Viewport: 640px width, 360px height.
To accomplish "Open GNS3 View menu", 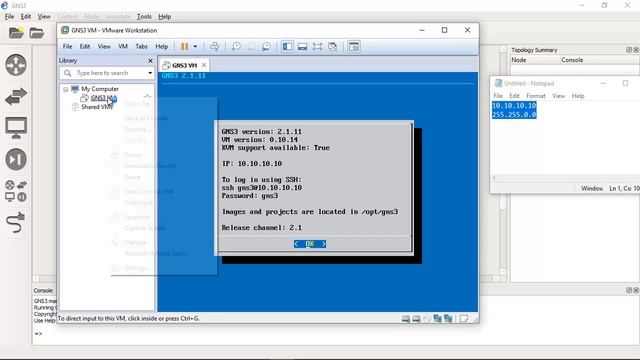I will coord(44,17).
